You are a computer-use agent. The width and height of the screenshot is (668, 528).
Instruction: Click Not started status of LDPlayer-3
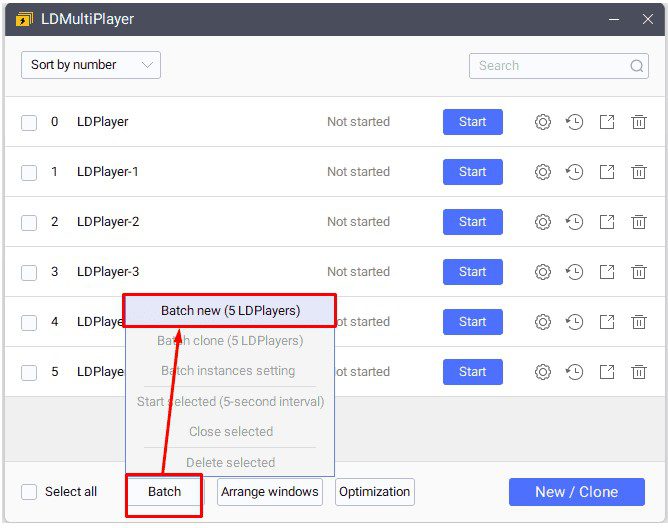pos(358,272)
